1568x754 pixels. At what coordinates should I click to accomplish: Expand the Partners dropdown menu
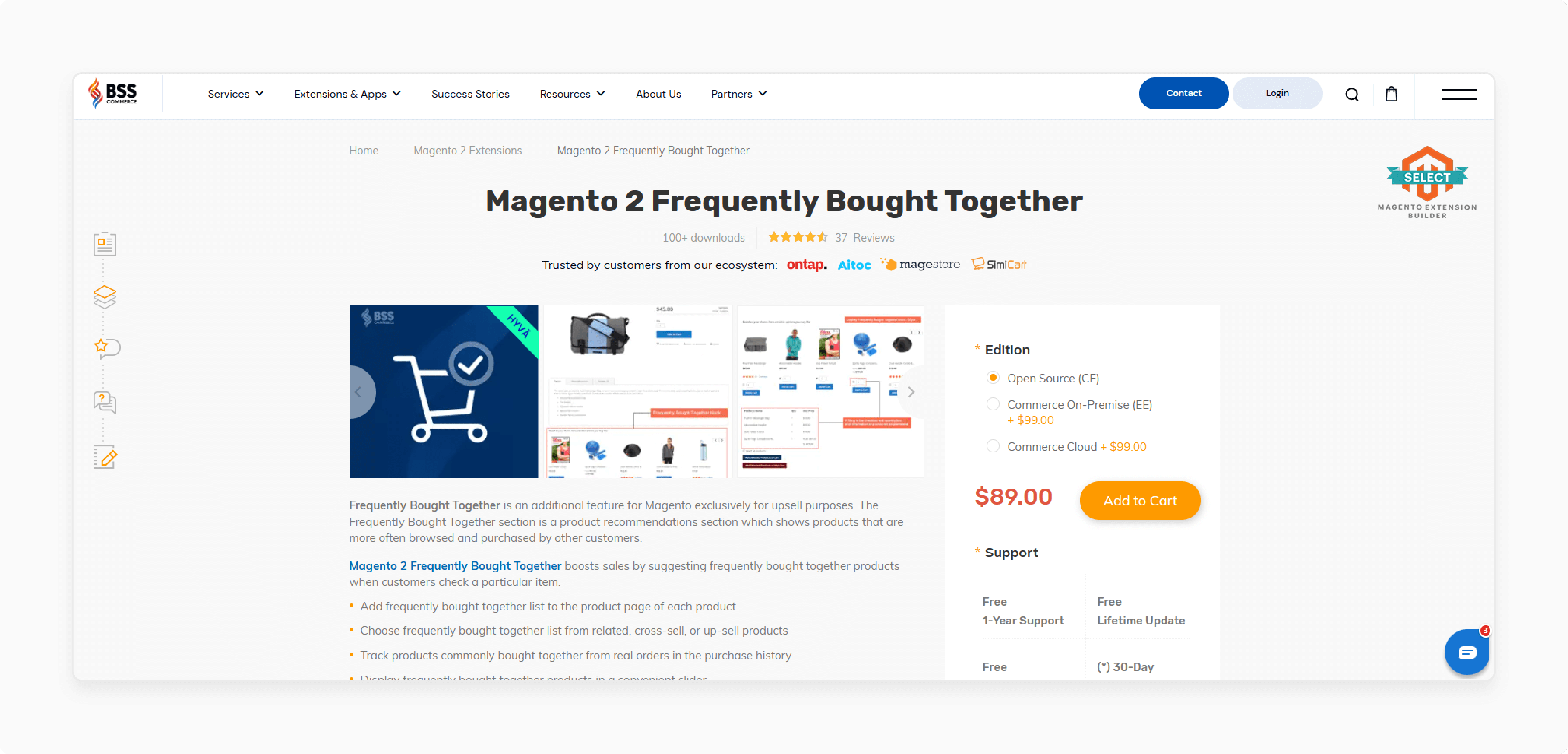[x=737, y=93]
